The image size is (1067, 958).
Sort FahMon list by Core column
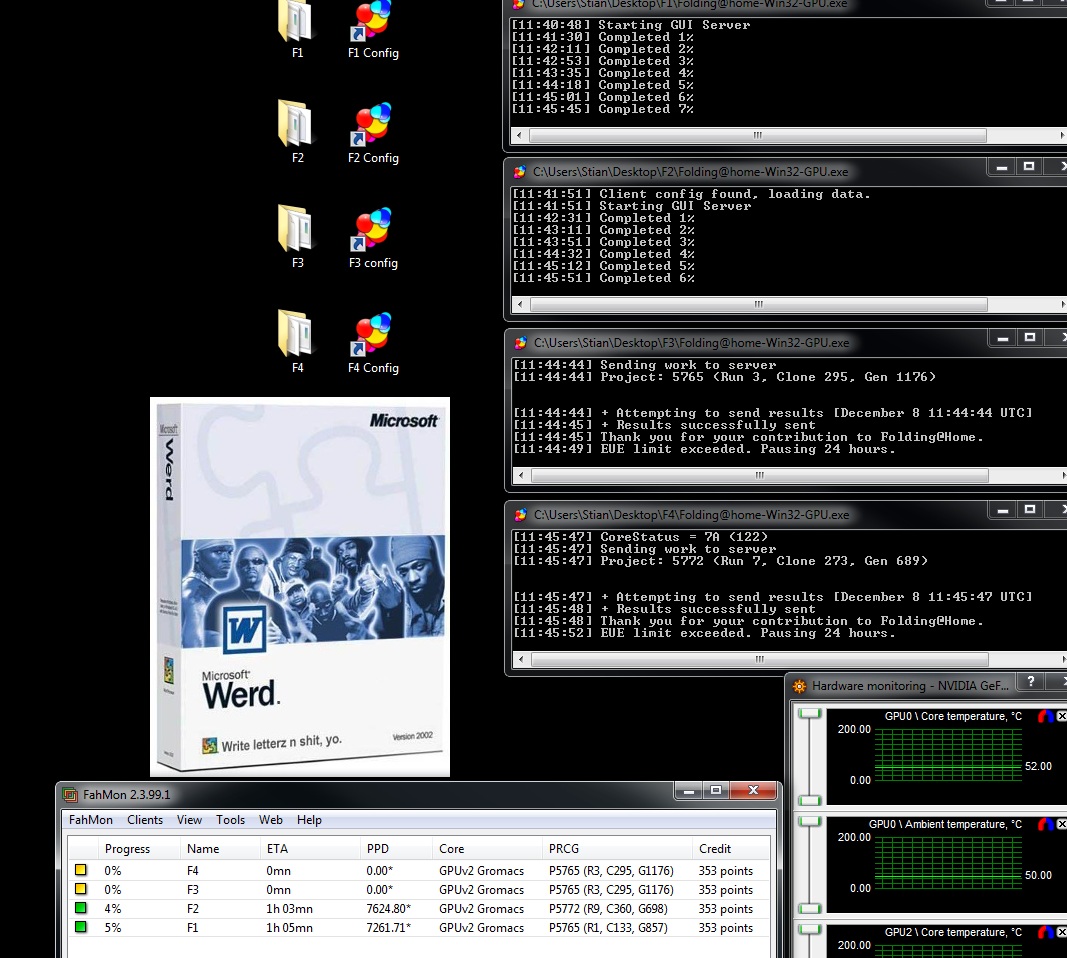pyautogui.click(x=487, y=848)
